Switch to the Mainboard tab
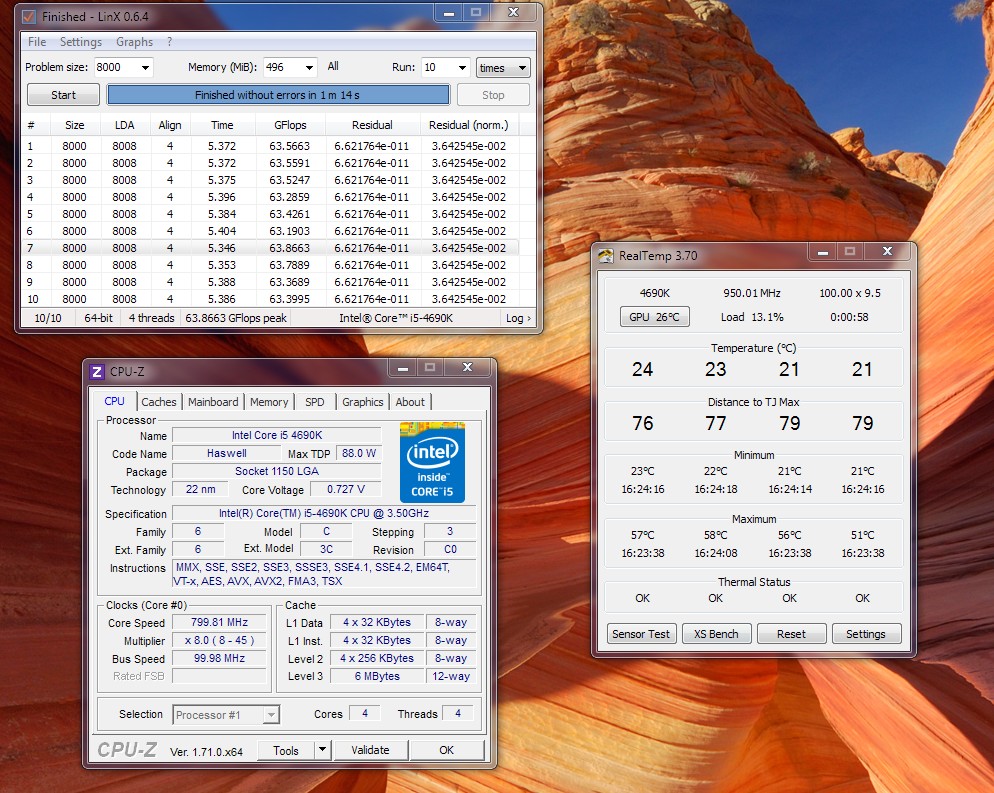This screenshot has height=793, width=994. pos(213,402)
